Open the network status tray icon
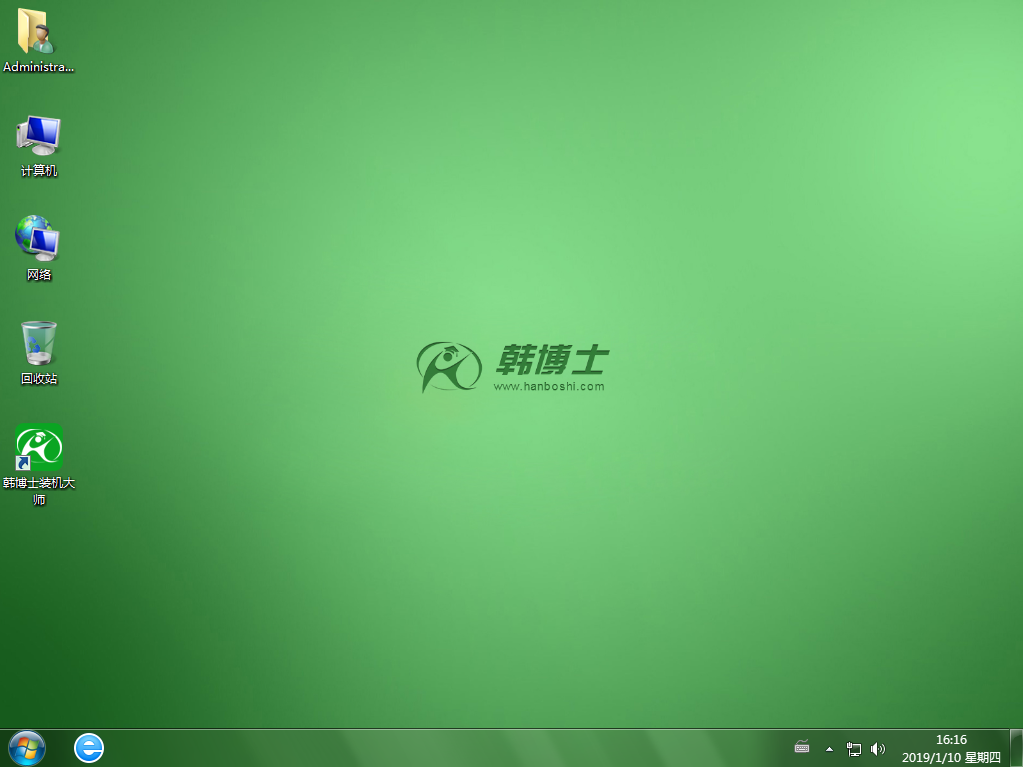Viewport: 1023px width, 767px height. point(854,749)
